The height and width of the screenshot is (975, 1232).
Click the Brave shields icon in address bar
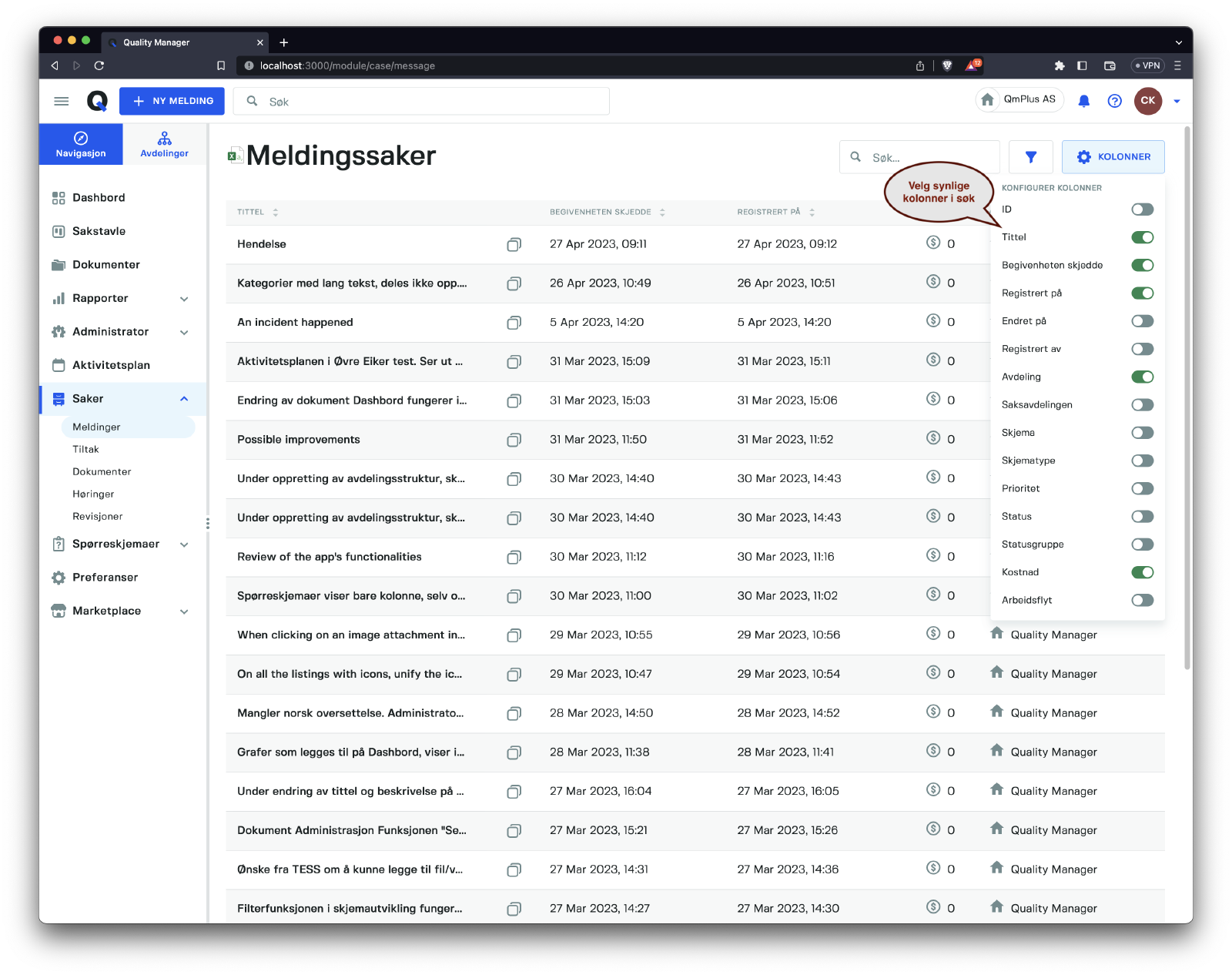947,65
